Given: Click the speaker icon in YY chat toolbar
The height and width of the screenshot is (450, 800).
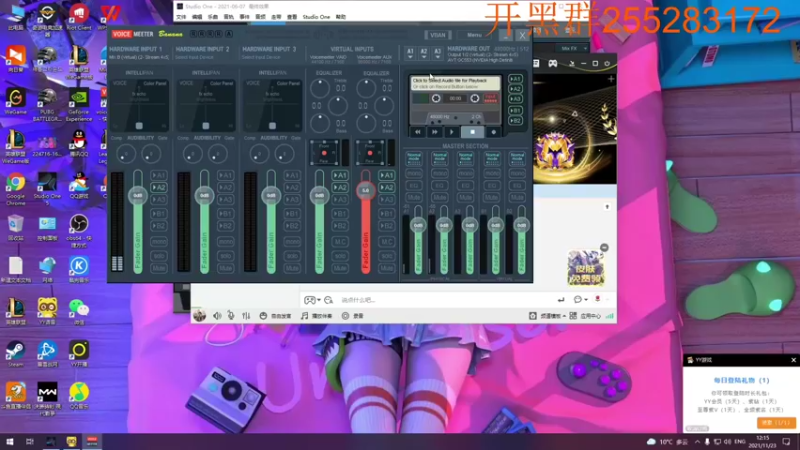Looking at the screenshot, I should tap(217, 316).
